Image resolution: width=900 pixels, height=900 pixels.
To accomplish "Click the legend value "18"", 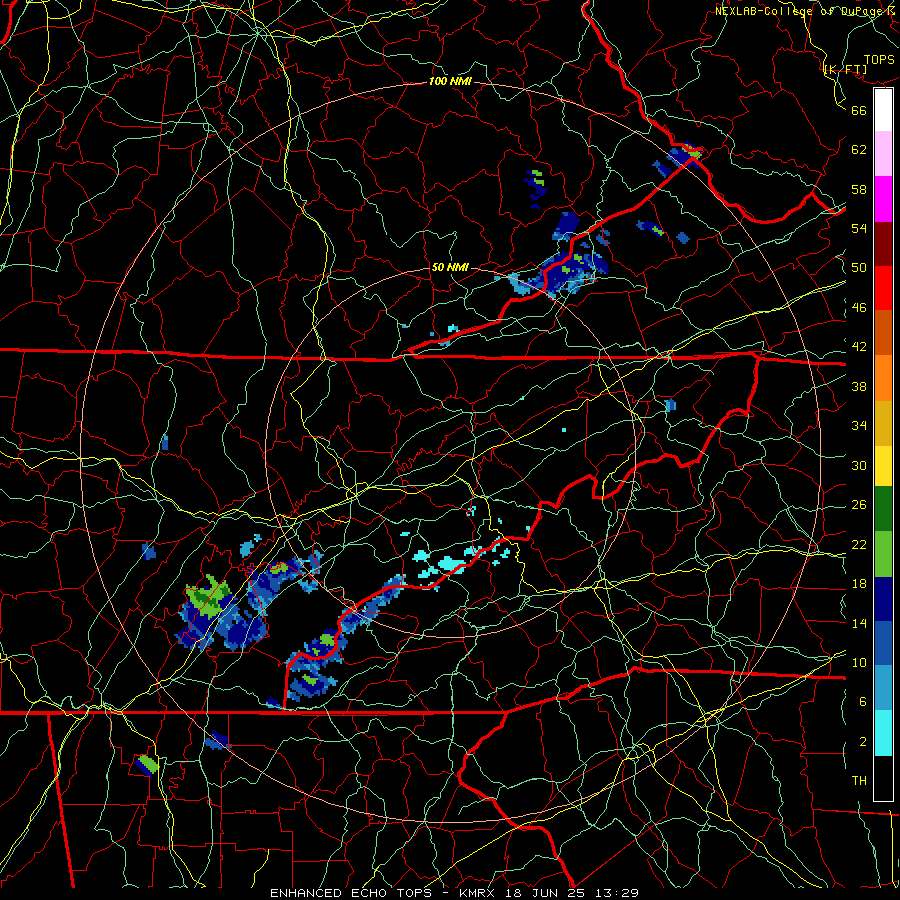I will tap(859, 584).
